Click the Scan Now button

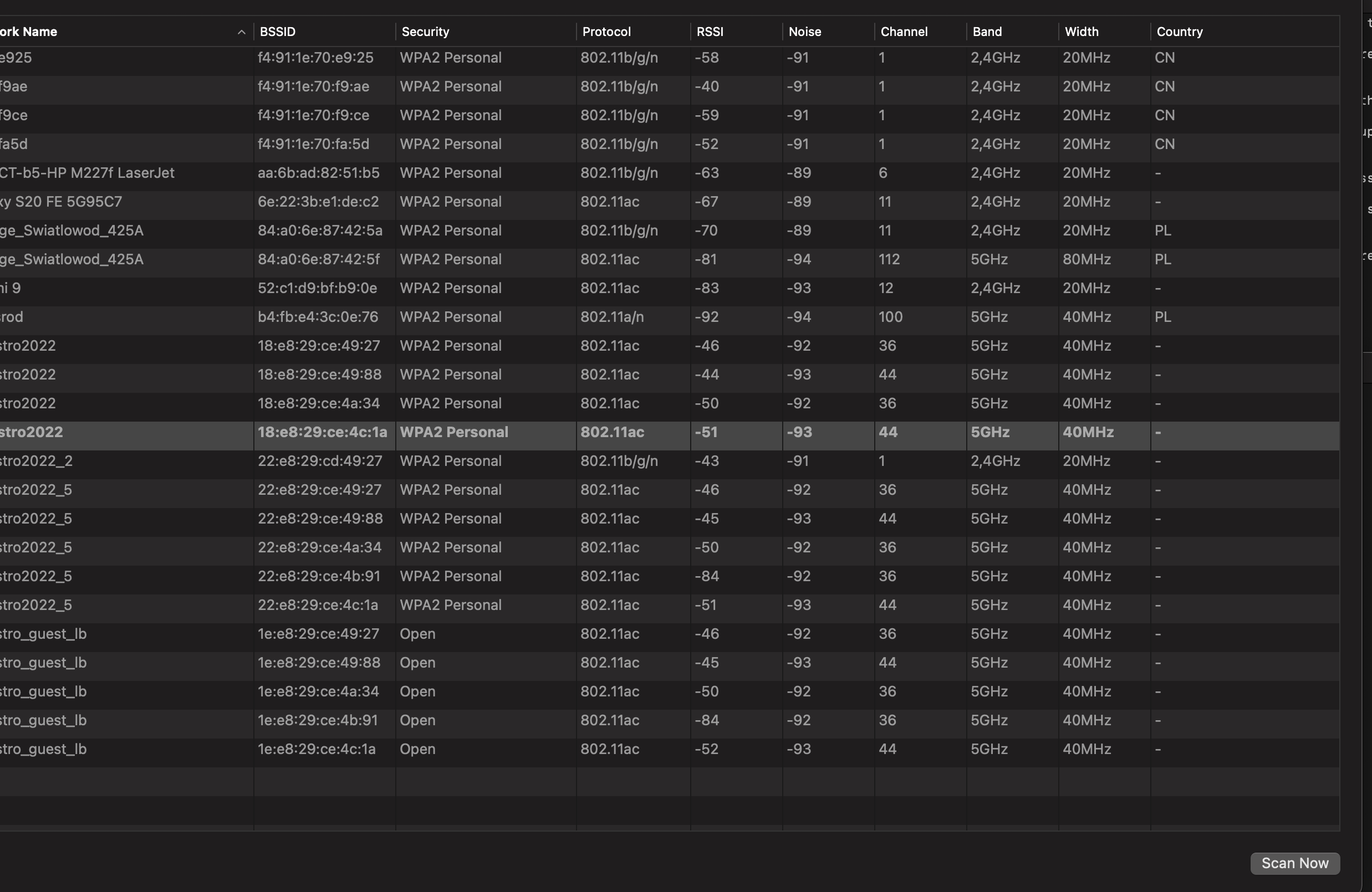pyautogui.click(x=1294, y=863)
